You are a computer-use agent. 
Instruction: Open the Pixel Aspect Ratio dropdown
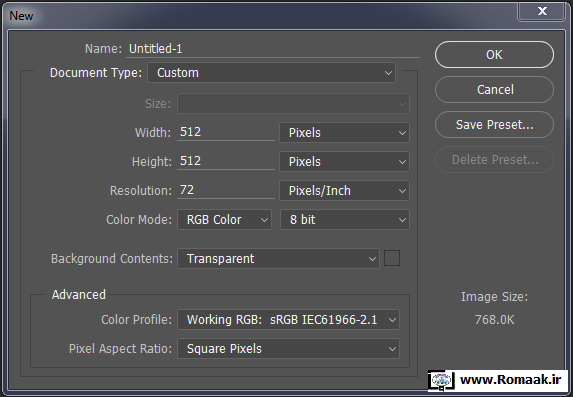point(288,349)
